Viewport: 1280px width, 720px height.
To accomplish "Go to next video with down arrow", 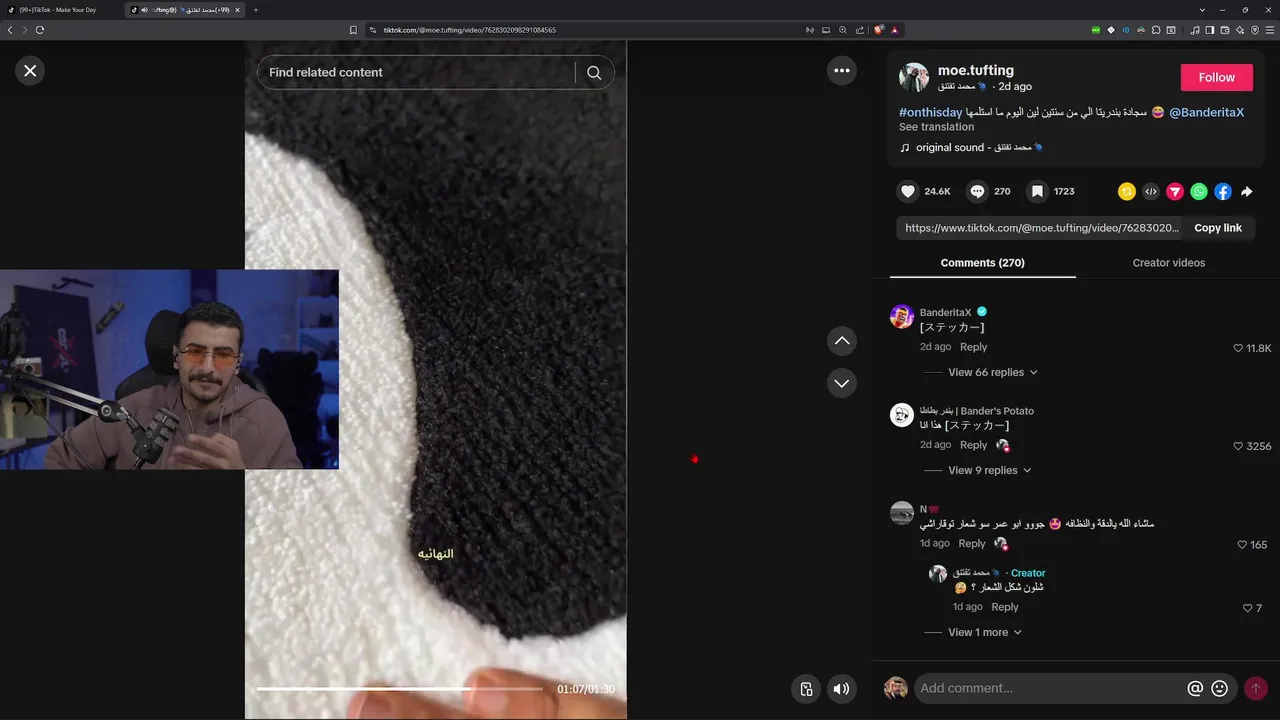I will click(x=842, y=383).
